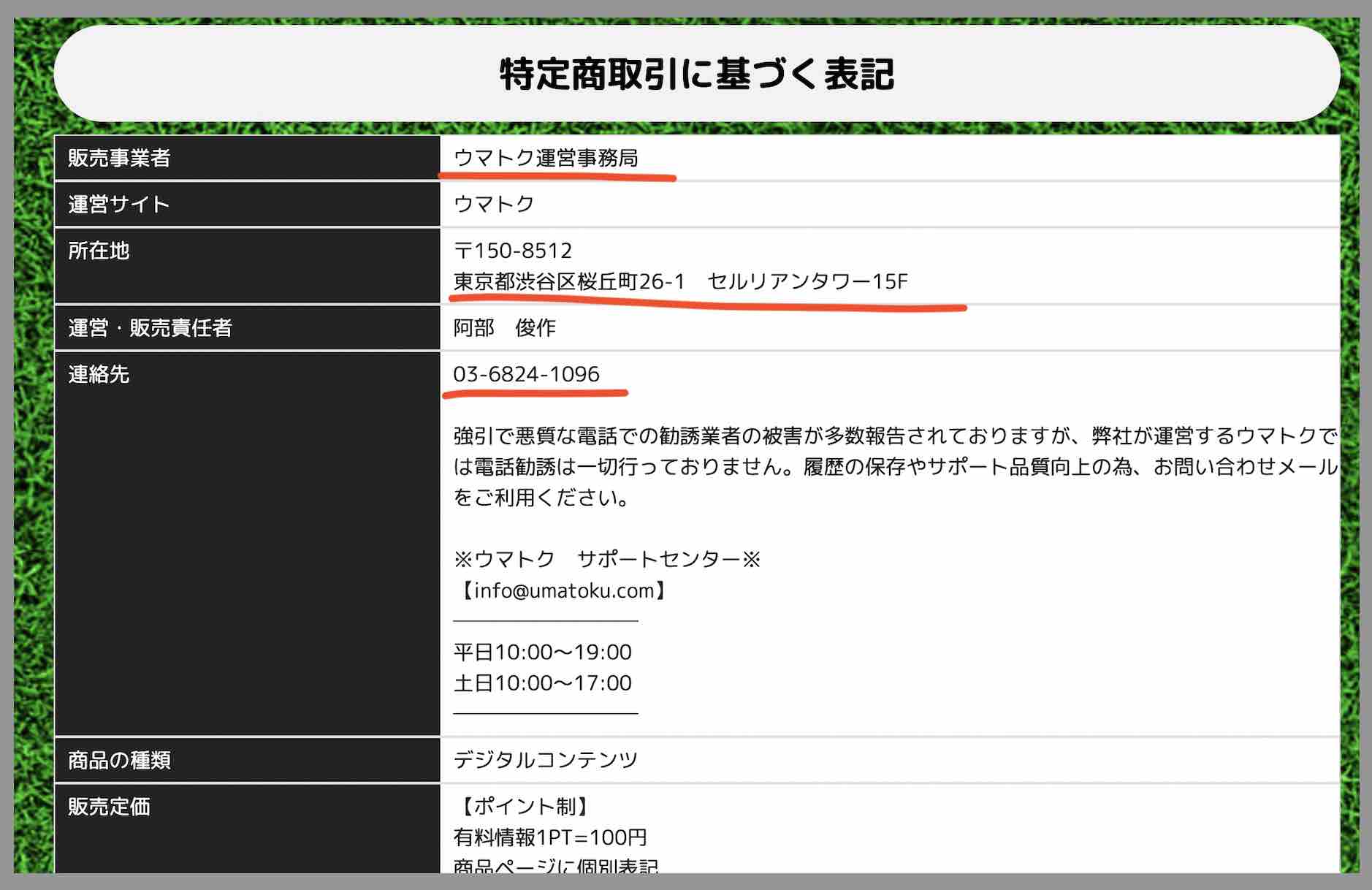Click the weekday hours 平日10:00〜19:00
The height and width of the screenshot is (890, 1372).
[x=542, y=652]
